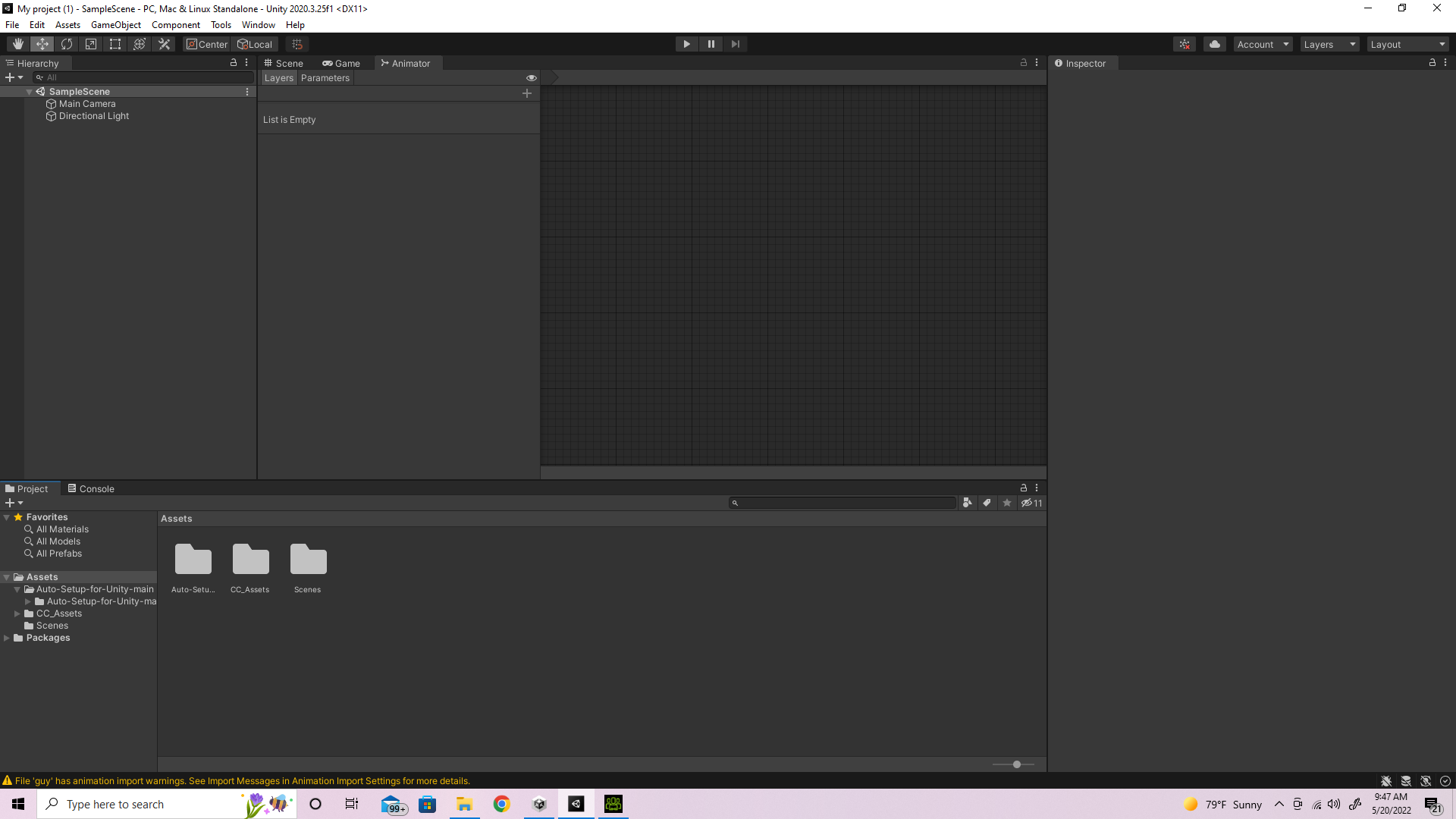1456x819 pixels.
Task: Collapse the Favorites group
Action: pyautogui.click(x=7, y=517)
